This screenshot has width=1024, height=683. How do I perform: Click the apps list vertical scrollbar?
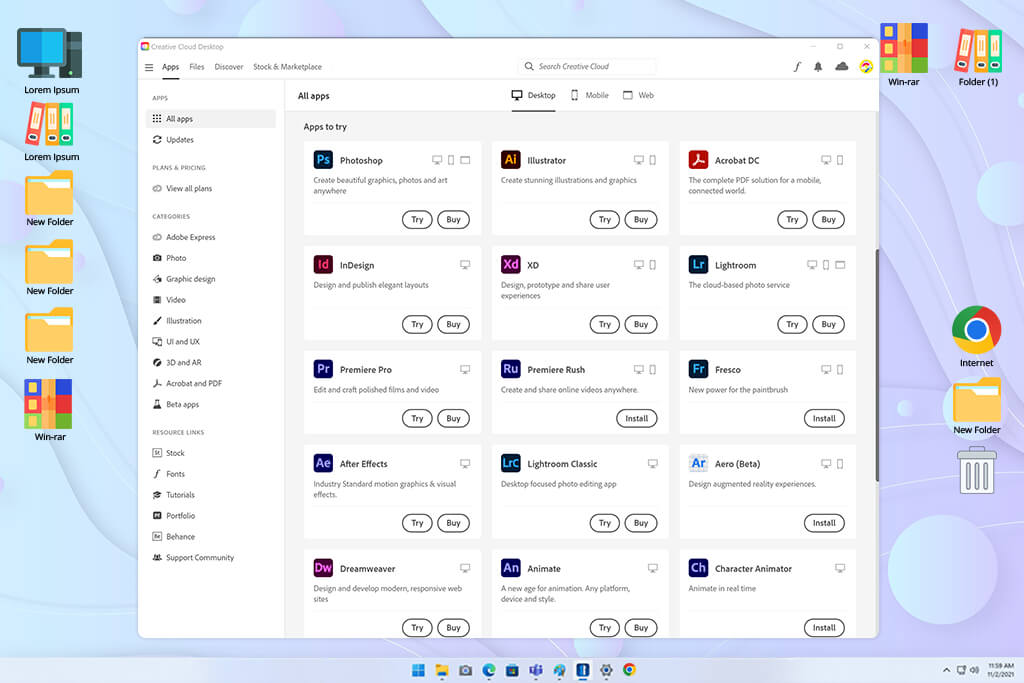[876, 366]
